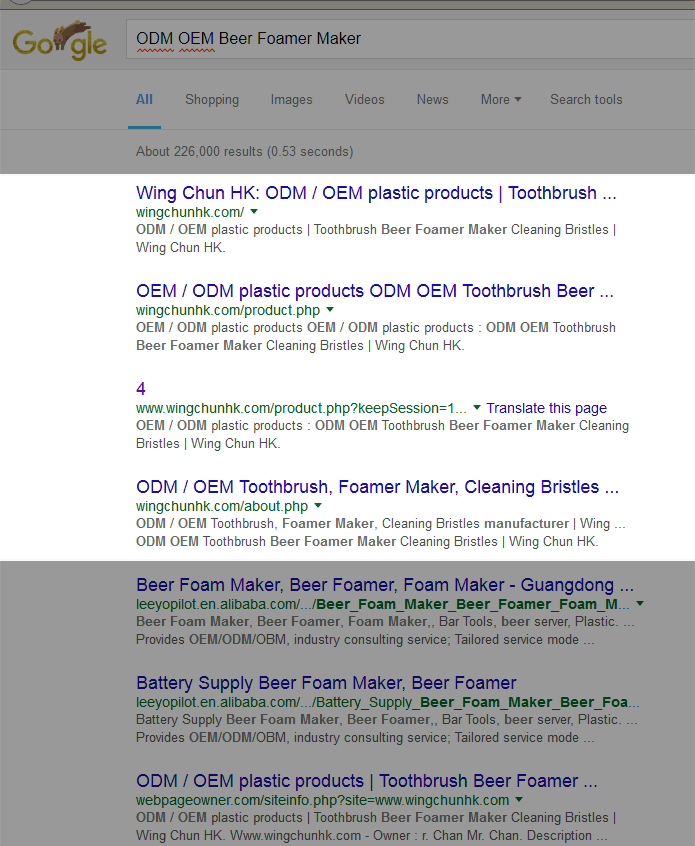Click the wingchunhk.com/product.php URL text

[228, 310]
